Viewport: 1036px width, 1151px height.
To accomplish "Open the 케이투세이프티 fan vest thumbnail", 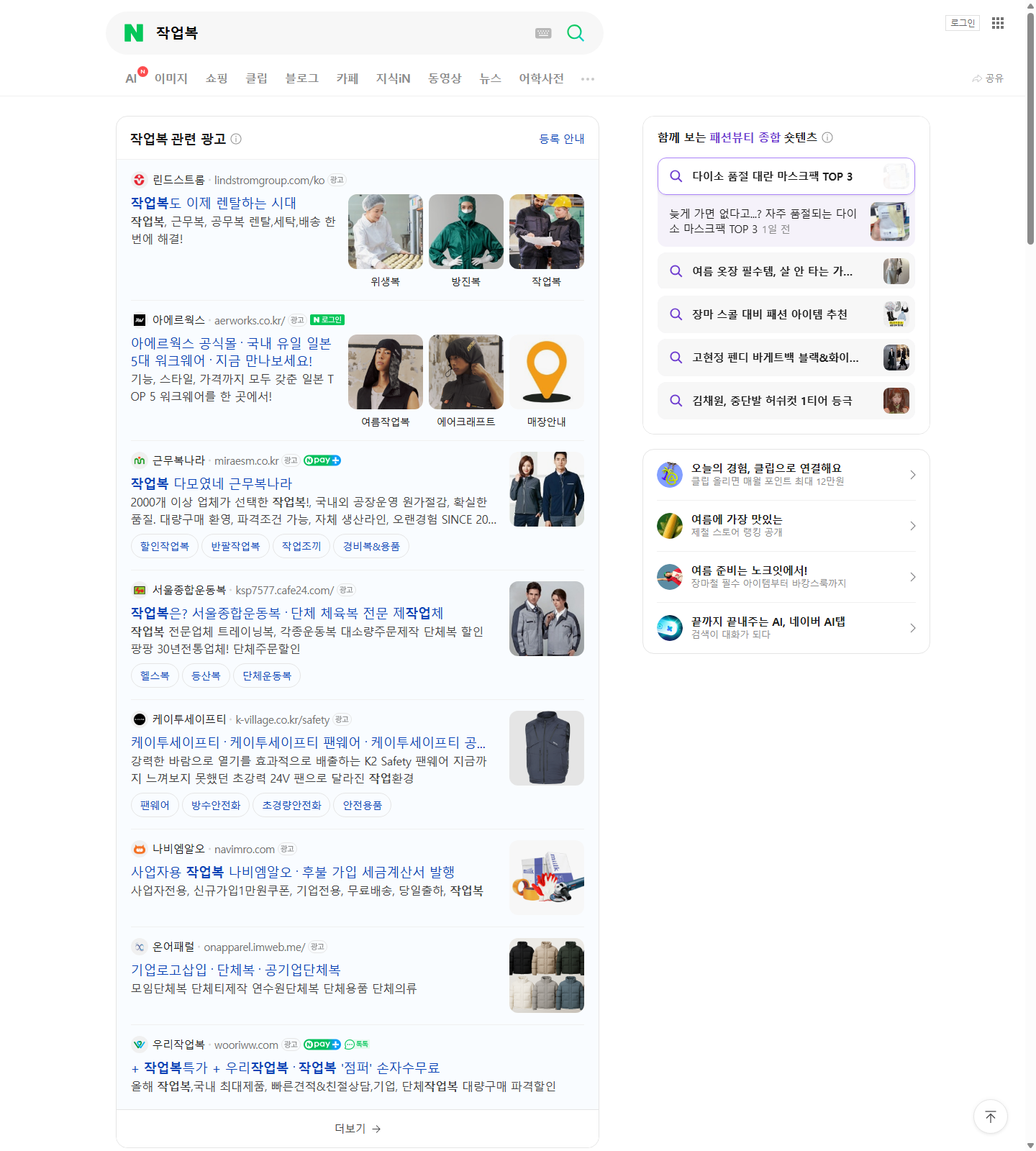I will coord(547,748).
